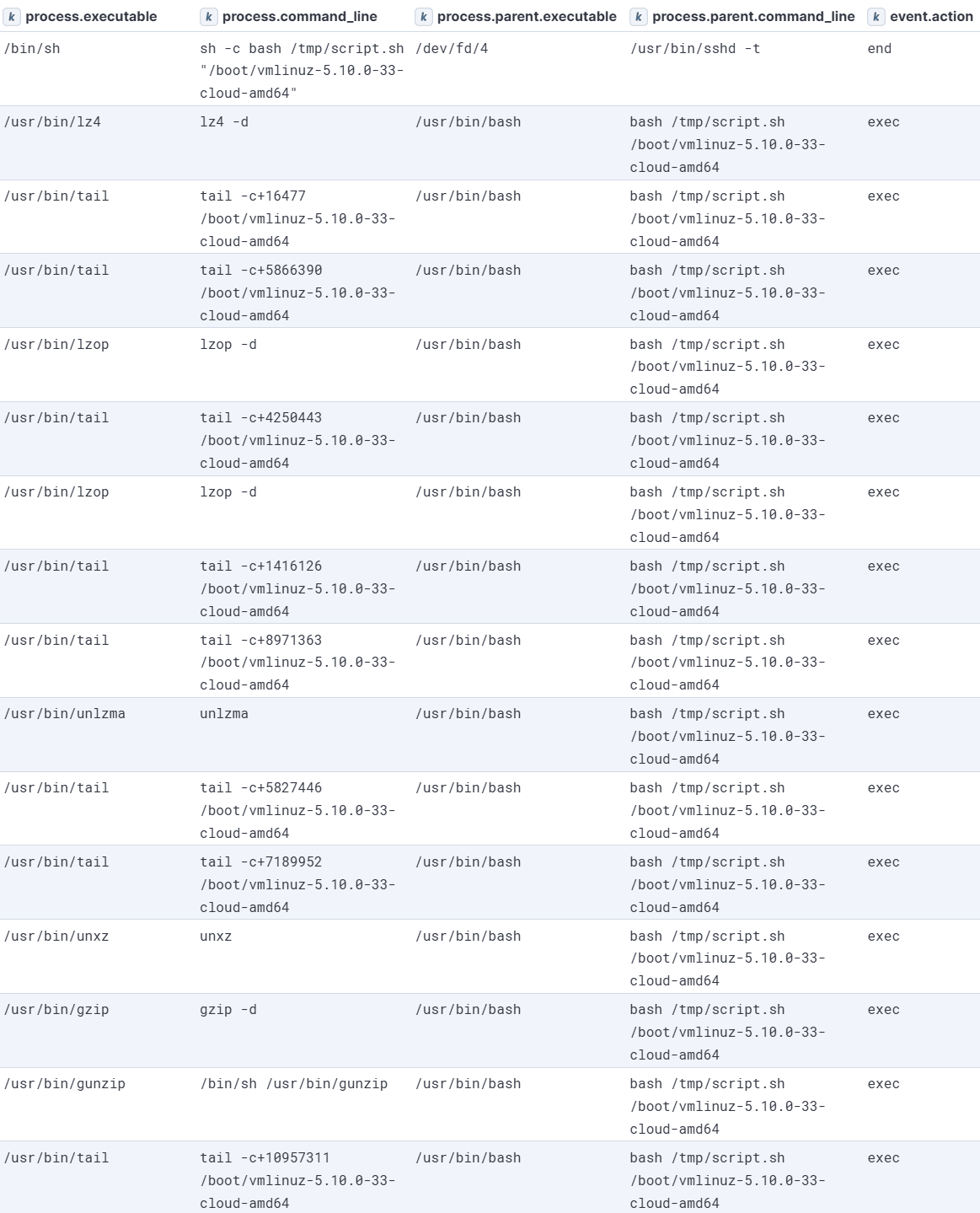Click the '/bin/sh /usr/bin/gunzip' command cell

click(294, 1084)
